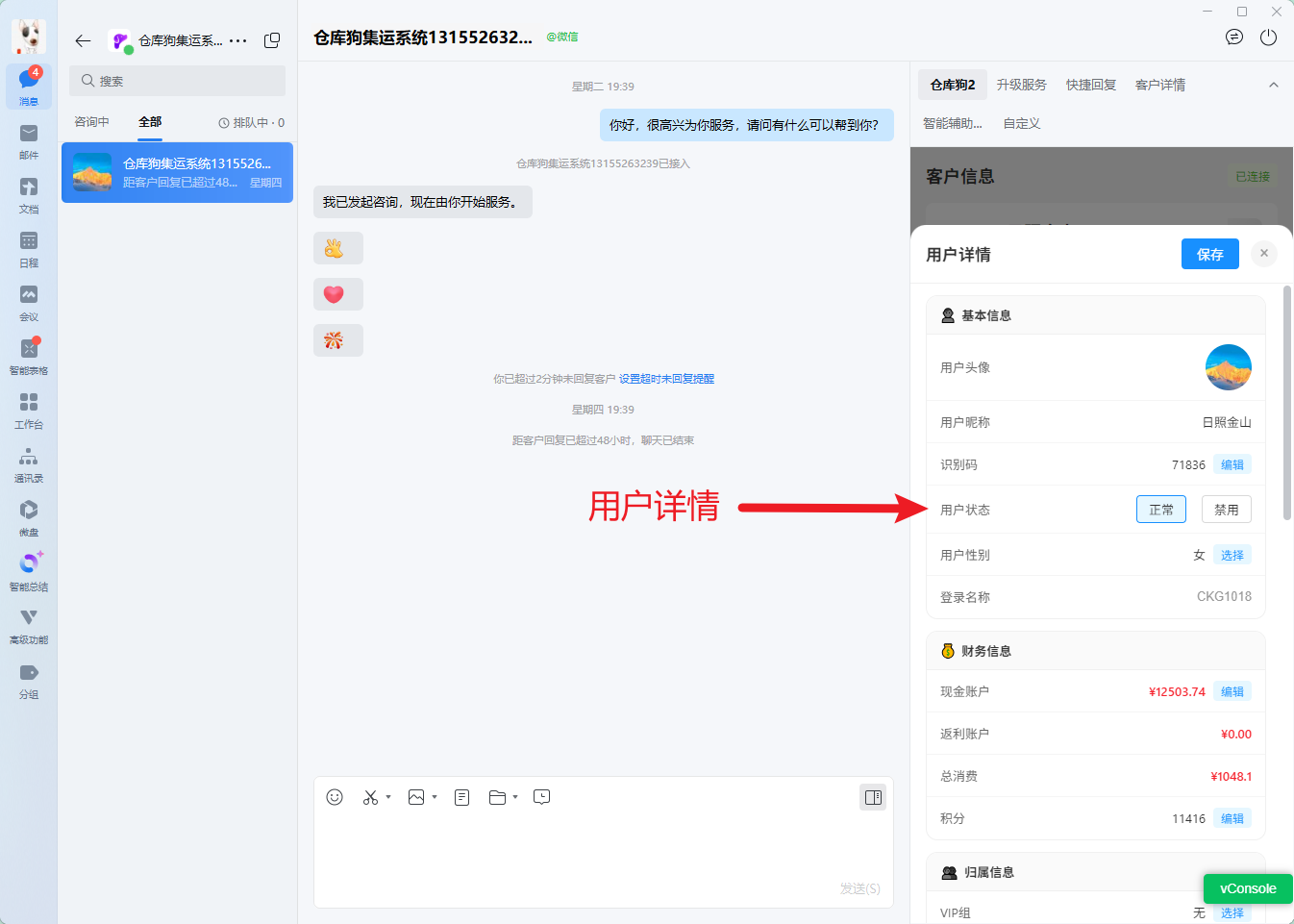Click the 登录名称 value CKG1018
The height and width of the screenshot is (924, 1294).
click(x=1224, y=597)
